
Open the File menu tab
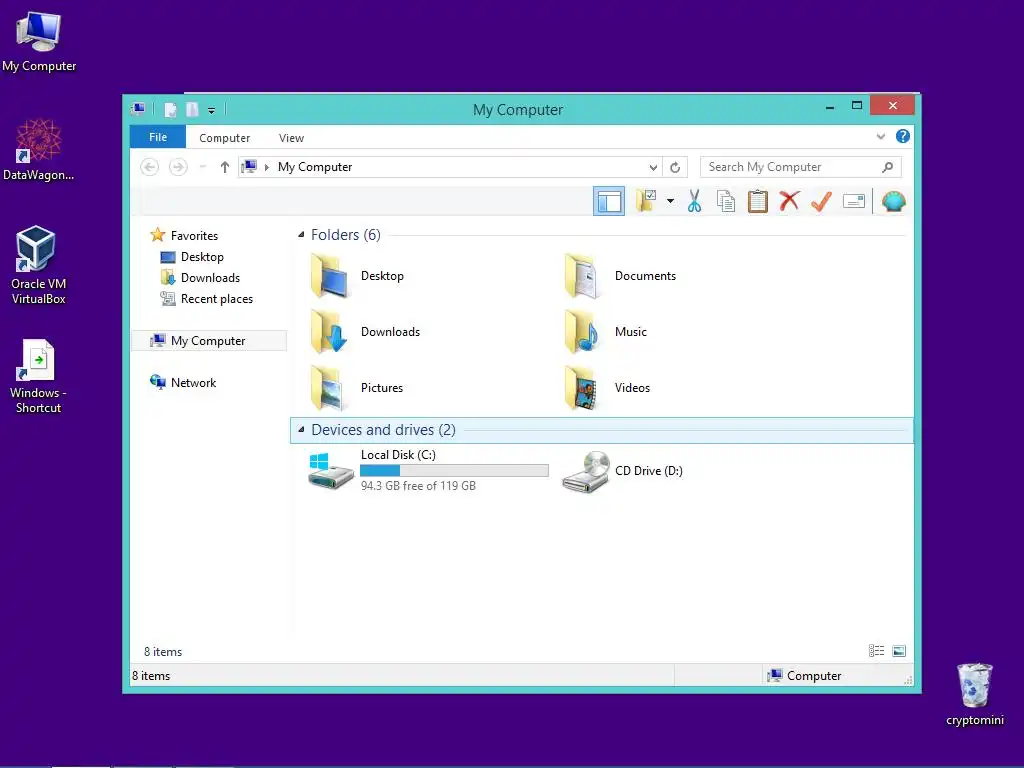(x=157, y=137)
